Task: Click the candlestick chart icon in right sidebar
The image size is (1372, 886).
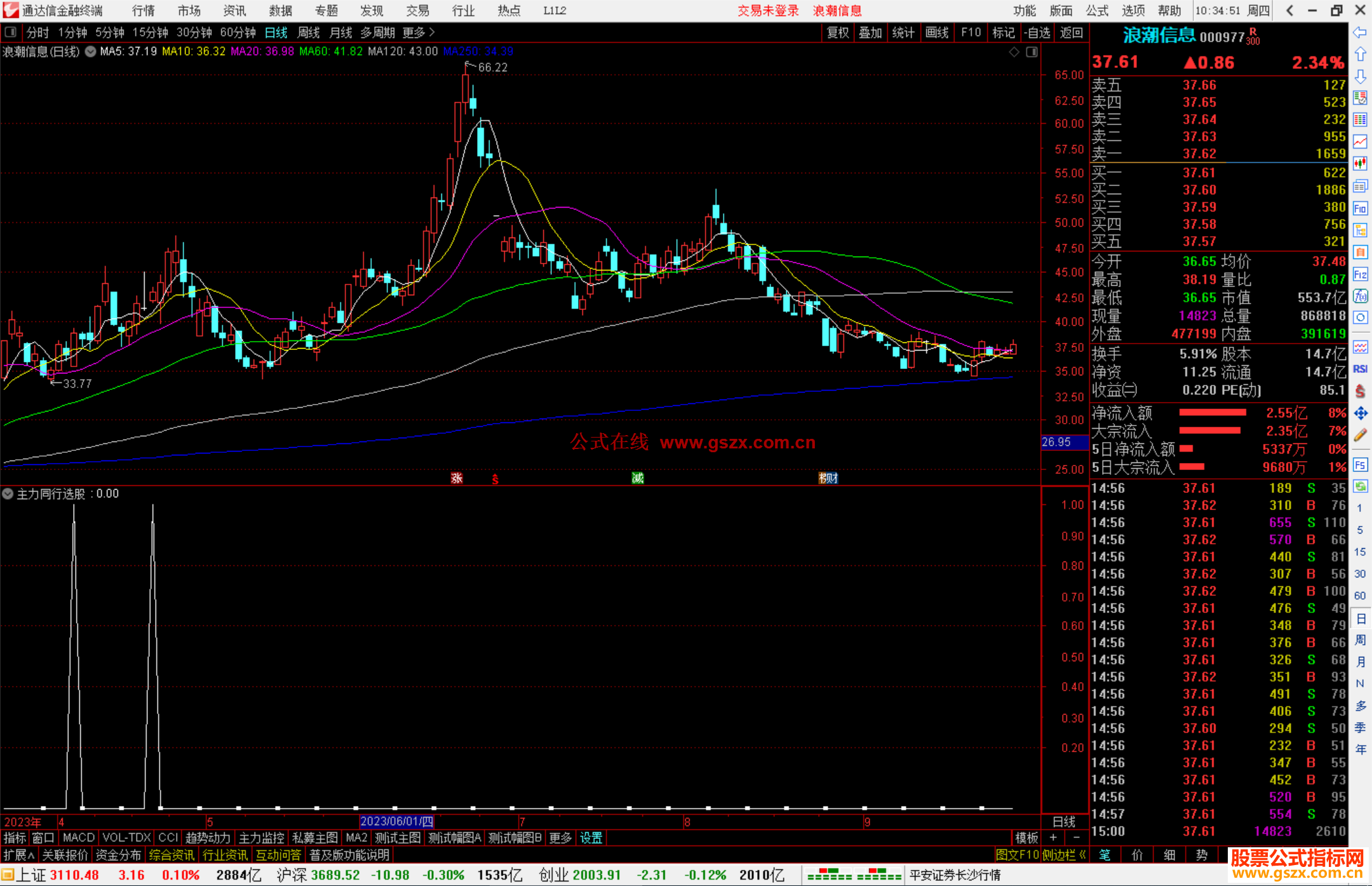Action: pyautogui.click(x=1360, y=164)
